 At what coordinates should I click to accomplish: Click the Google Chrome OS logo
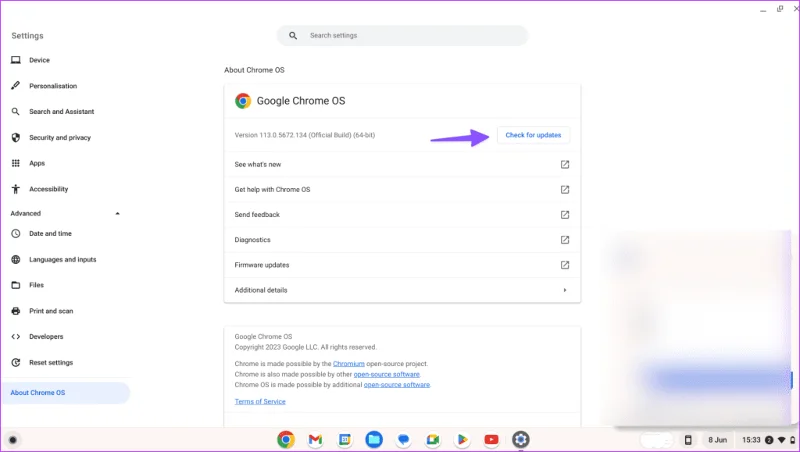(x=243, y=101)
